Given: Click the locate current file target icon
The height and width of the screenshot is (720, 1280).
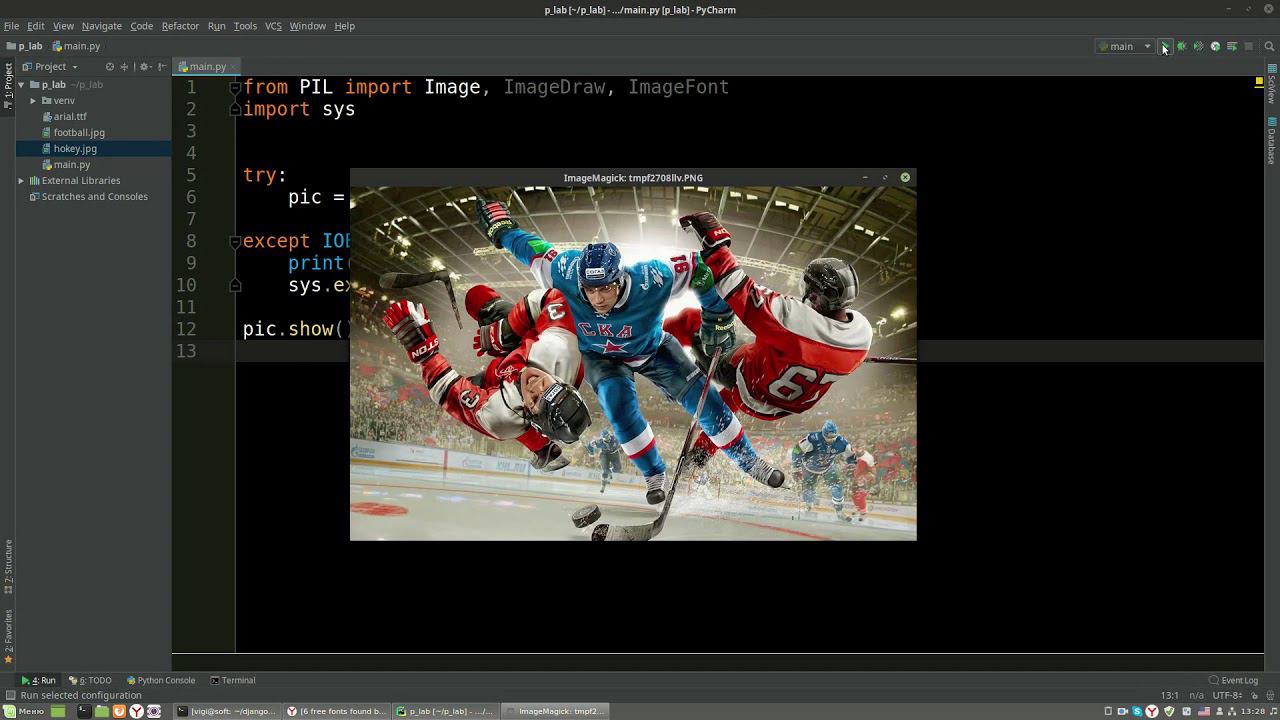Looking at the screenshot, I should point(110,67).
